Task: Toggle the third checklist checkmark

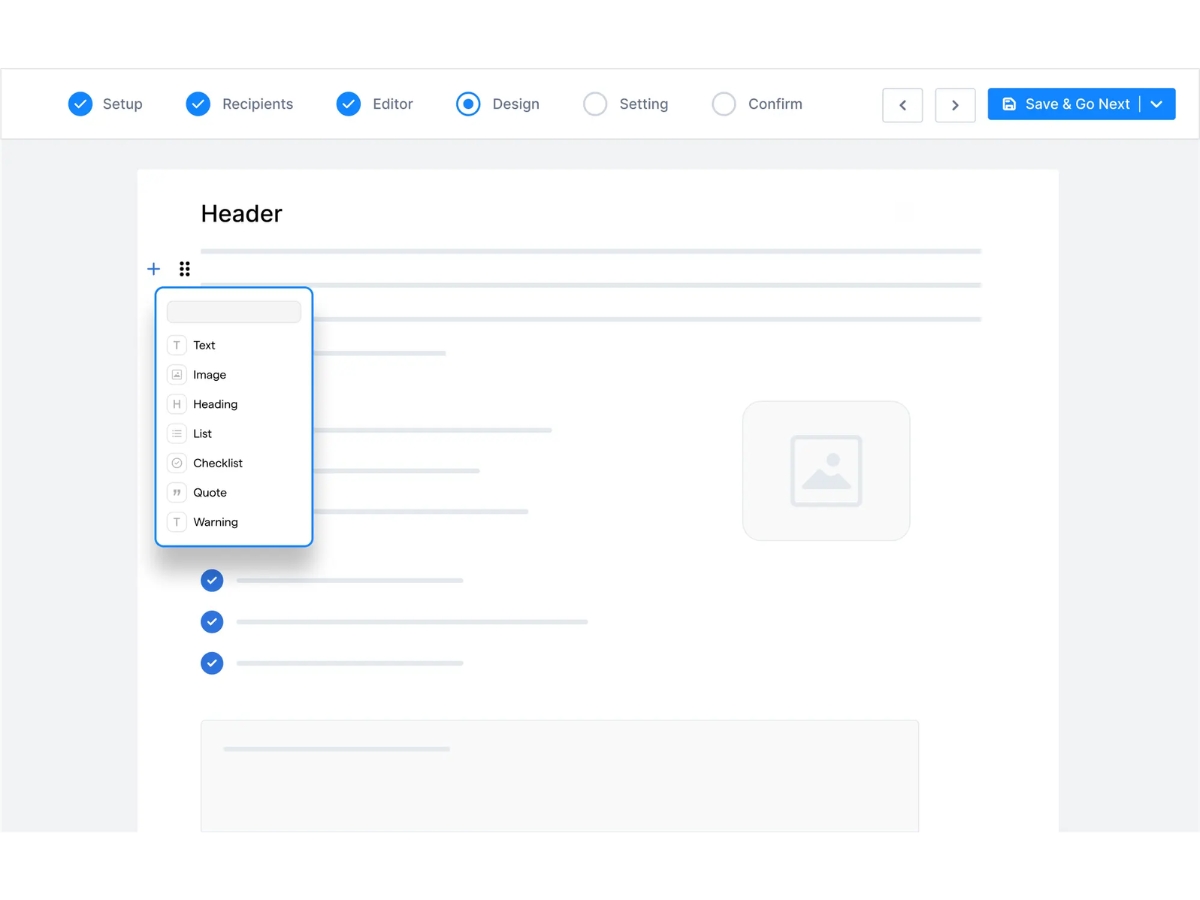Action: (212, 663)
